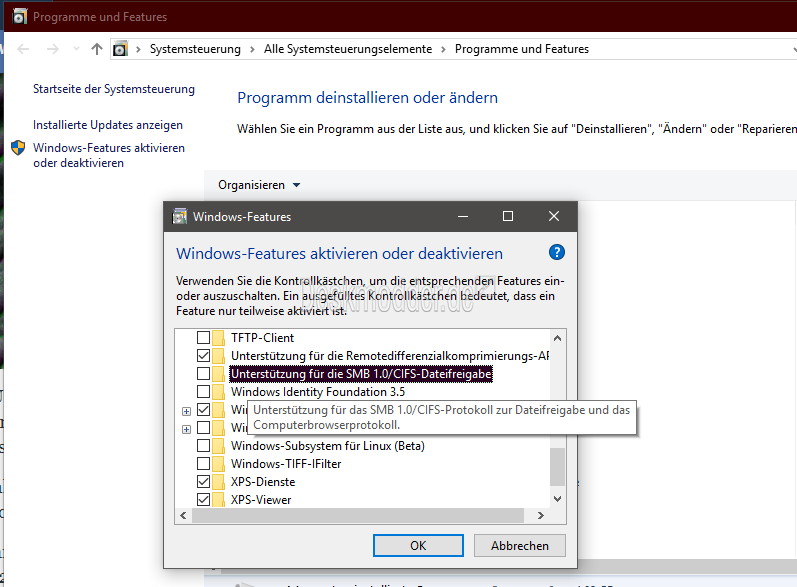Image resolution: width=797 pixels, height=587 pixels.
Task: Click the Programme und Features title bar icon
Action: pyautogui.click(x=20, y=17)
